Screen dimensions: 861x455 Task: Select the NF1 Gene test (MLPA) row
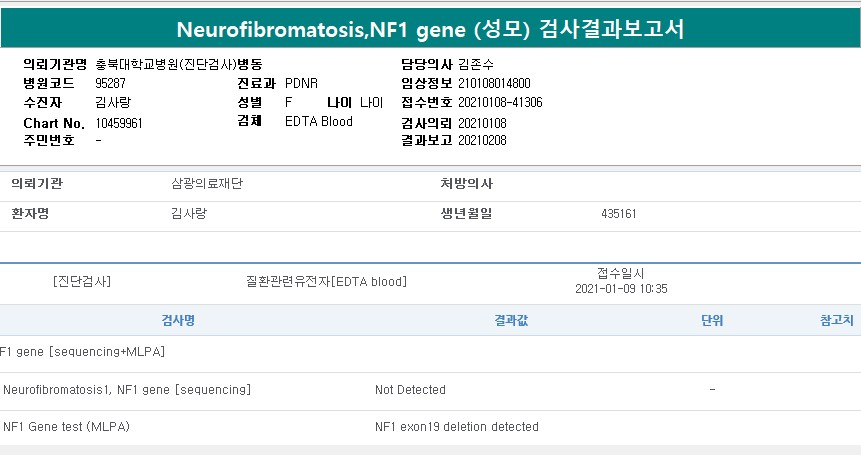tap(67, 427)
